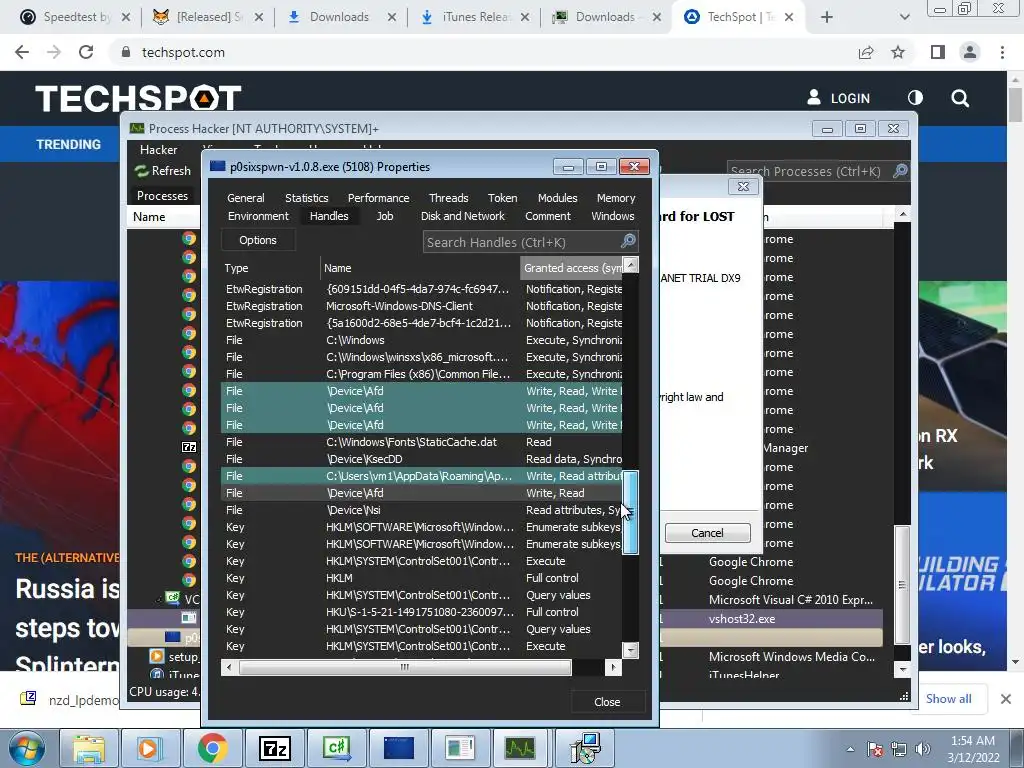Select the HKLM key with Full control
Viewport: 1024px width, 768px height.
pyautogui.click(x=421, y=578)
